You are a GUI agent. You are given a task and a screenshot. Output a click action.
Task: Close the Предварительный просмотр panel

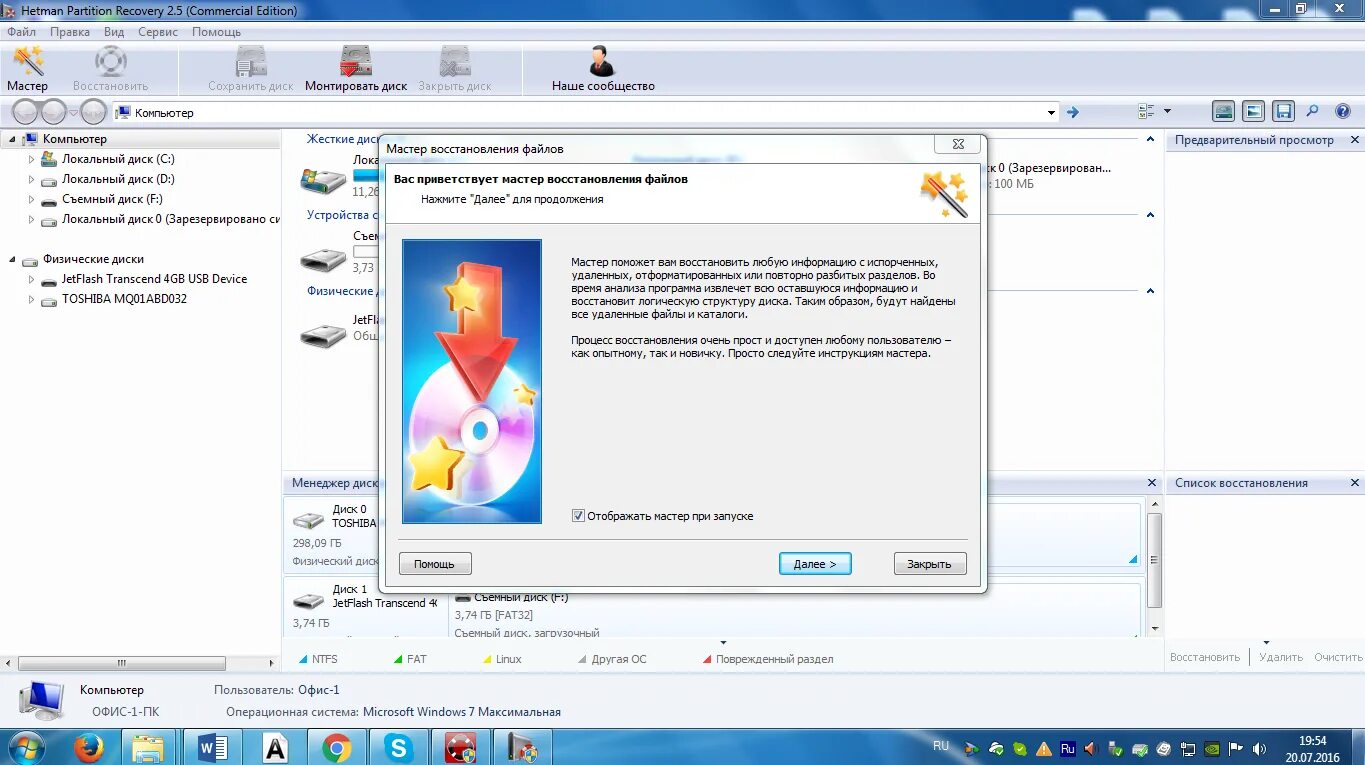[x=1355, y=140]
